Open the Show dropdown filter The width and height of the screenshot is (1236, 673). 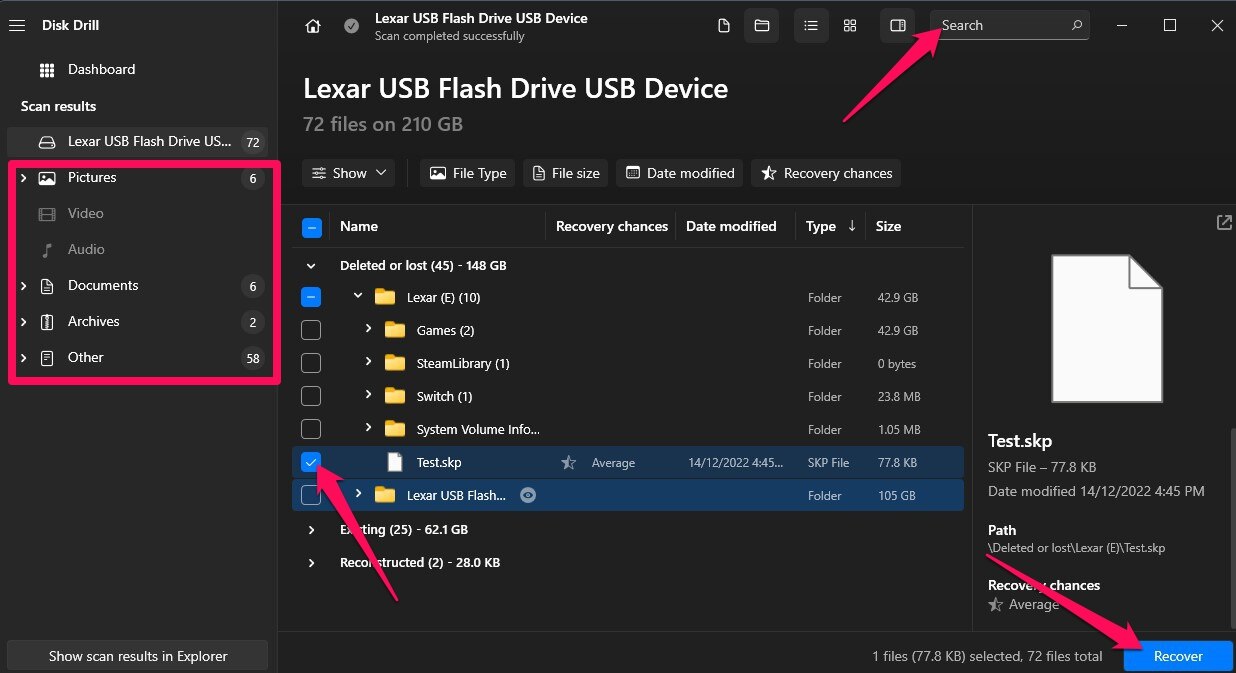click(349, 173)
